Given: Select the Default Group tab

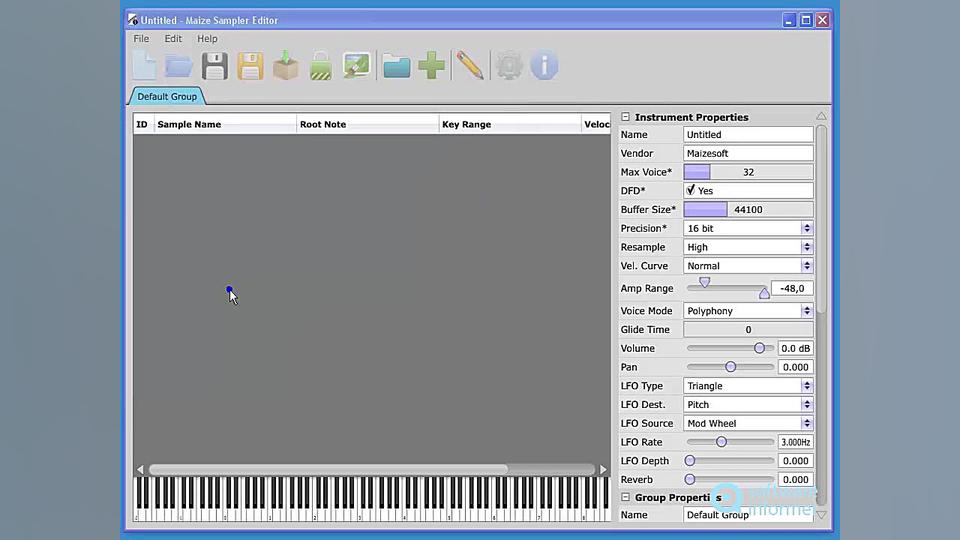Looking at the screenshot, I should (x=167, y=97).
